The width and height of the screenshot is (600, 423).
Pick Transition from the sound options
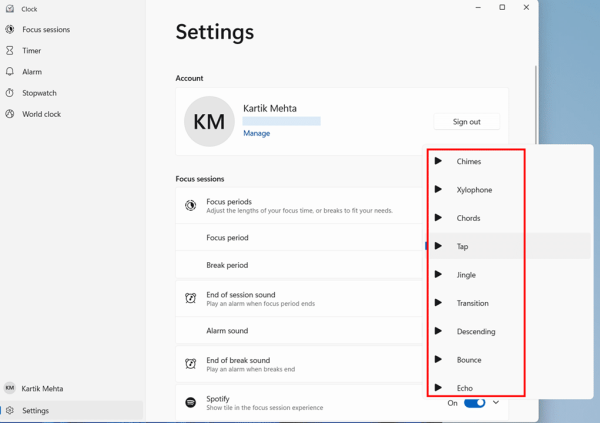[x=473, y=303]
